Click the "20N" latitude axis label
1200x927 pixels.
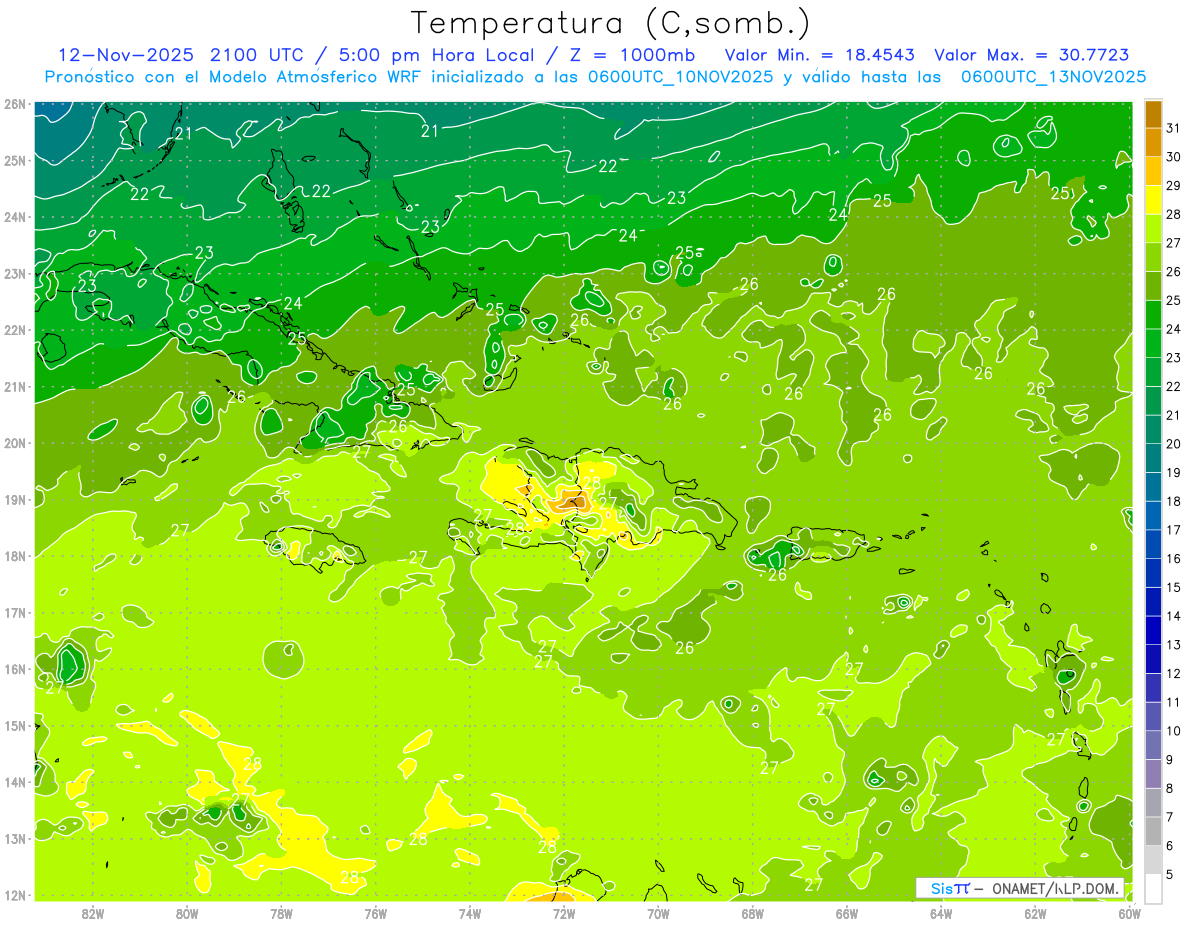tap(14, 443)
